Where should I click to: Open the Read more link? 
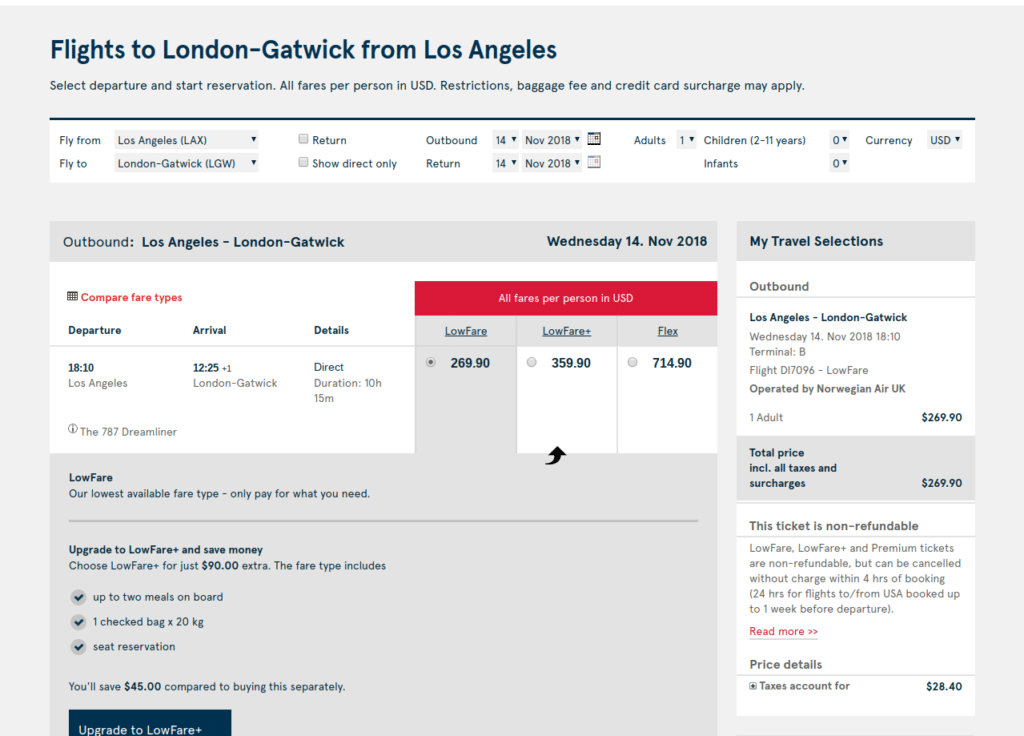click(783, 631)
